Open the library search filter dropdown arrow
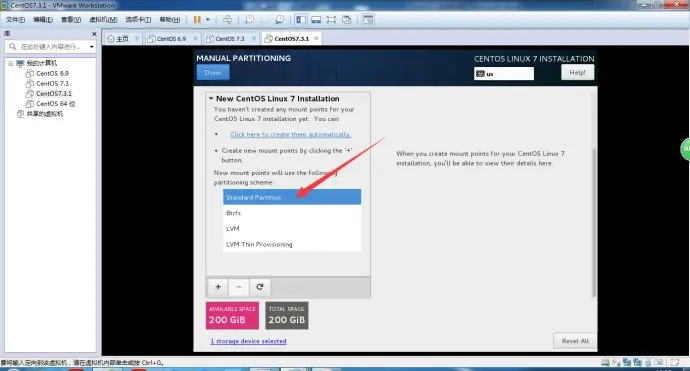The height and width of the screenshot is (371, 690). coord(92,47)
